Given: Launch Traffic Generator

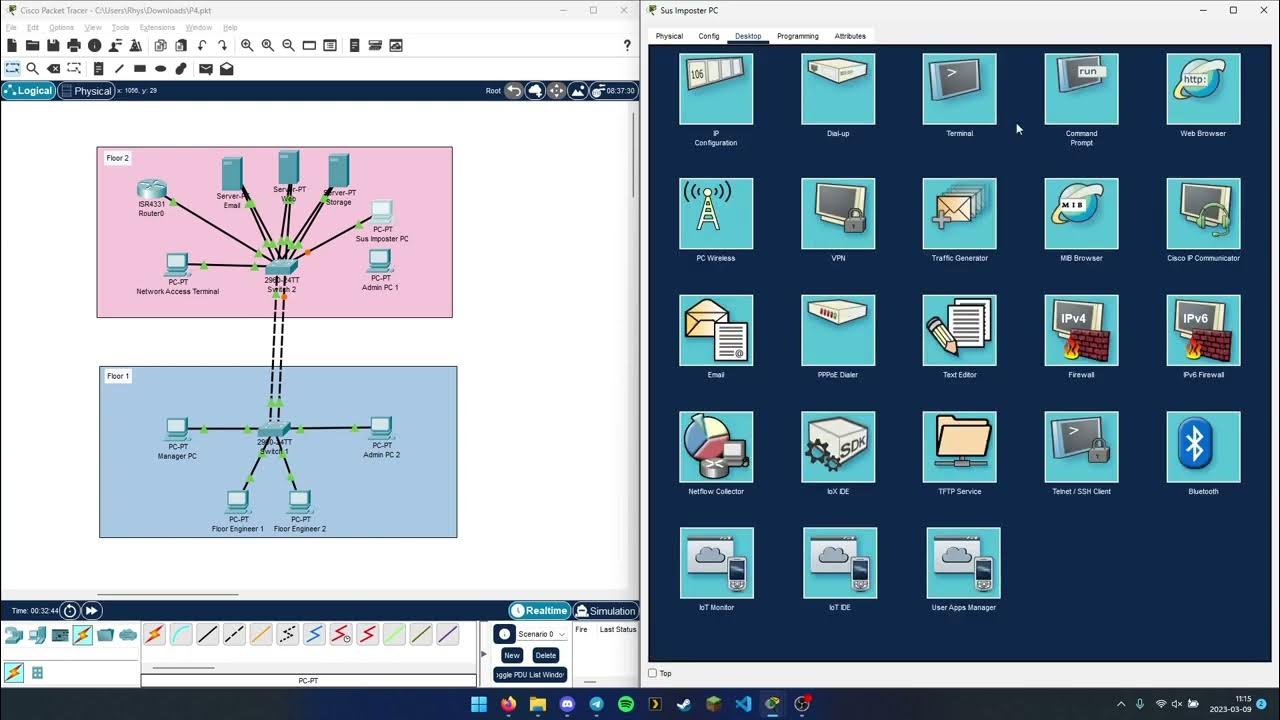Looking at the screenshot, I should (x=960, y=214).
